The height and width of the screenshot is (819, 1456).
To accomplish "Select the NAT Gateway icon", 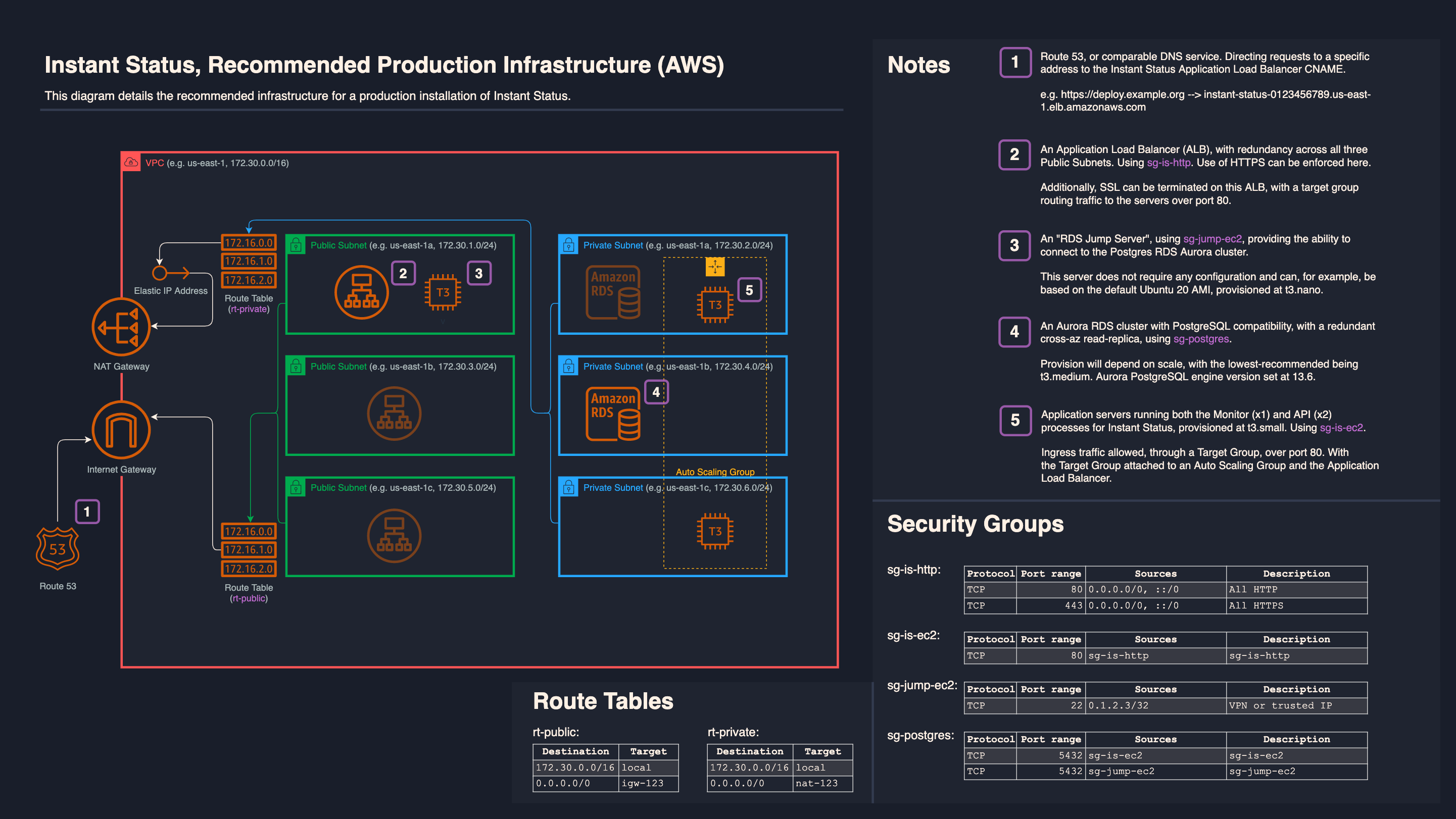I will coord(121,327).
